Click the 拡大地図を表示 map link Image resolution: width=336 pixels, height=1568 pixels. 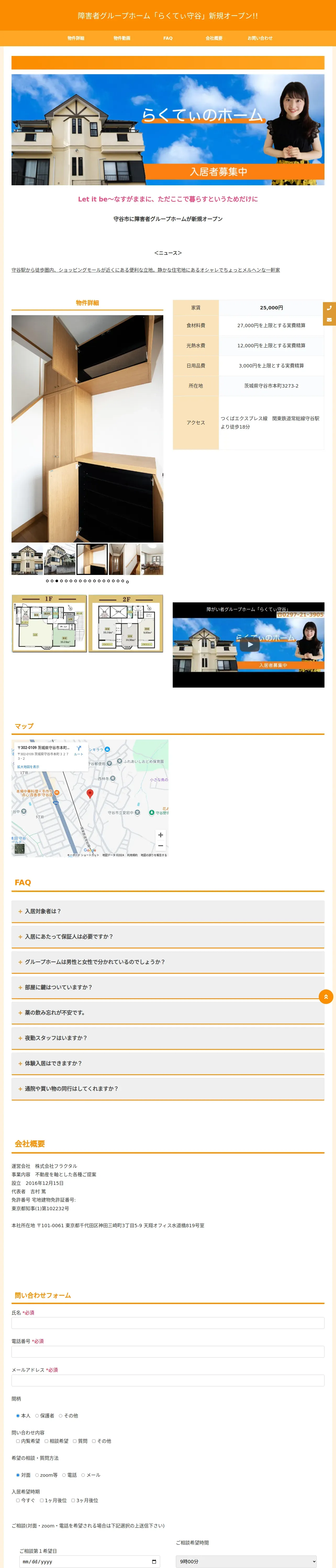click(28, 767)
